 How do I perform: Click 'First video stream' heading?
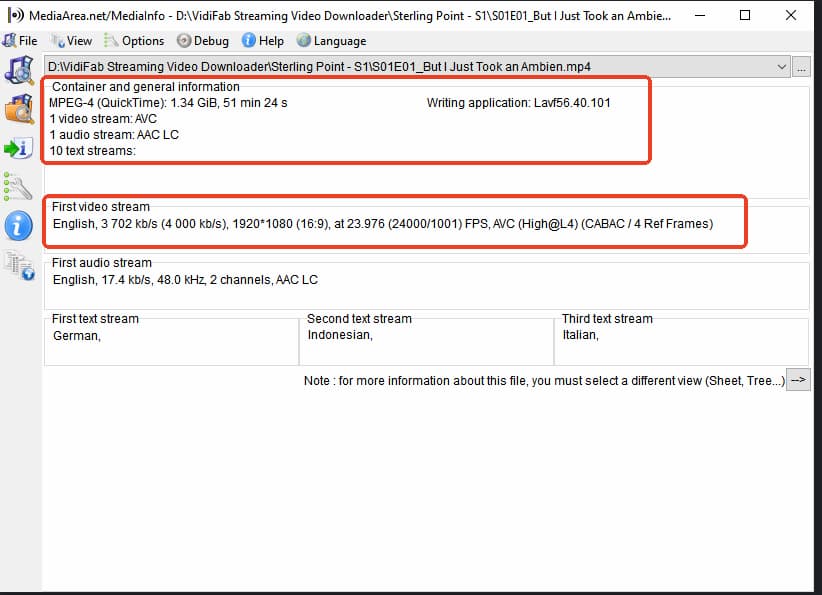(101, 207)
